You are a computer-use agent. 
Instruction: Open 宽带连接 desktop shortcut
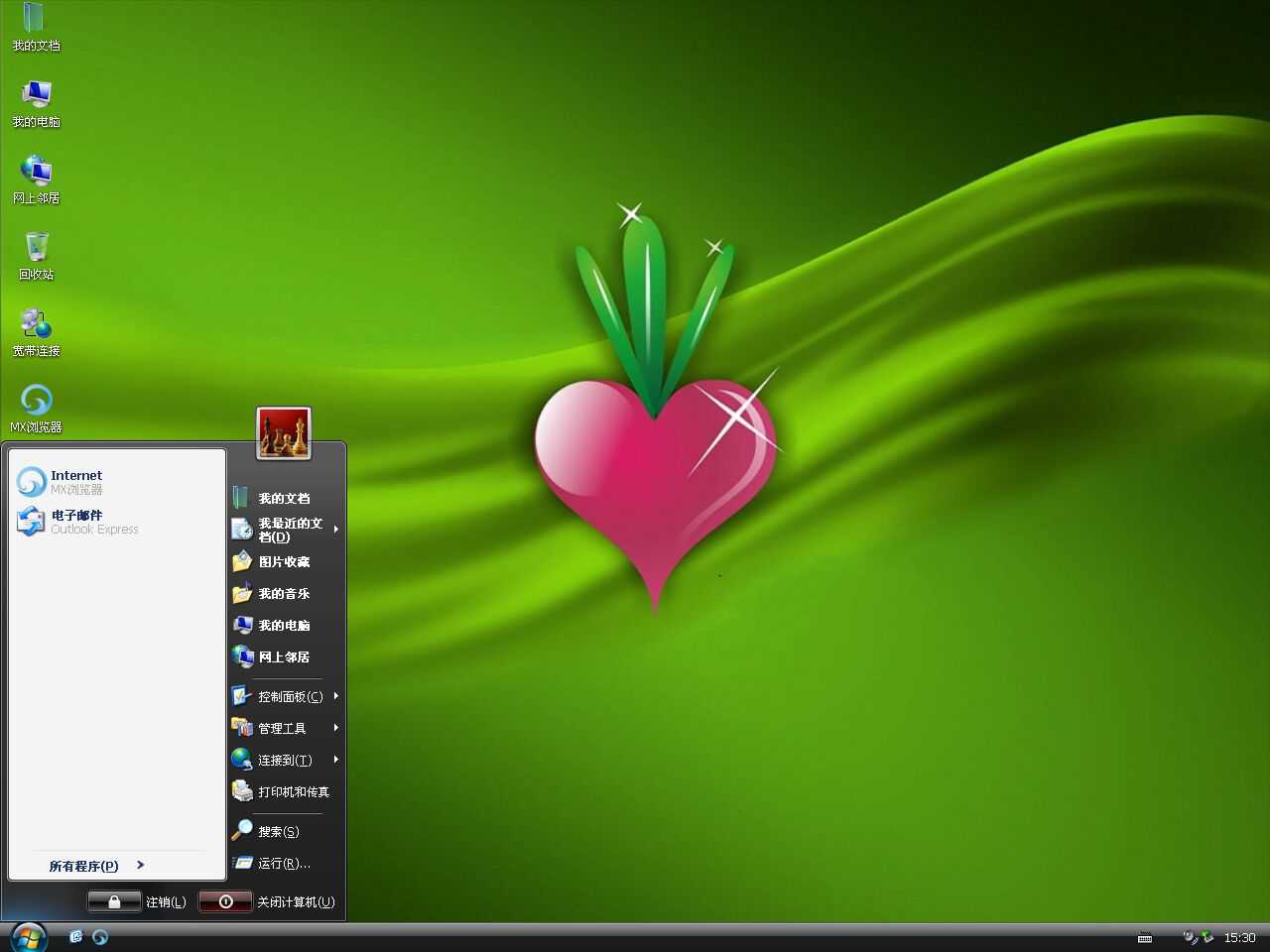(x=36, y=331)
